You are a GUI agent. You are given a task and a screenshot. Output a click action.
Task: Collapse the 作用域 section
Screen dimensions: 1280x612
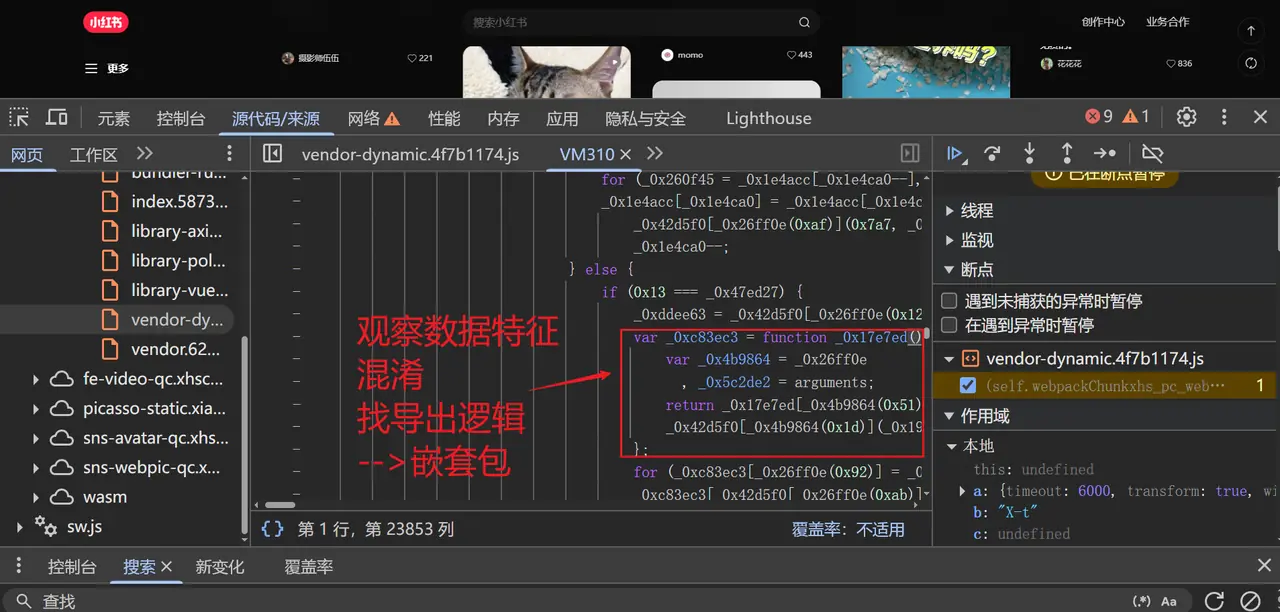tap(948, 415)
